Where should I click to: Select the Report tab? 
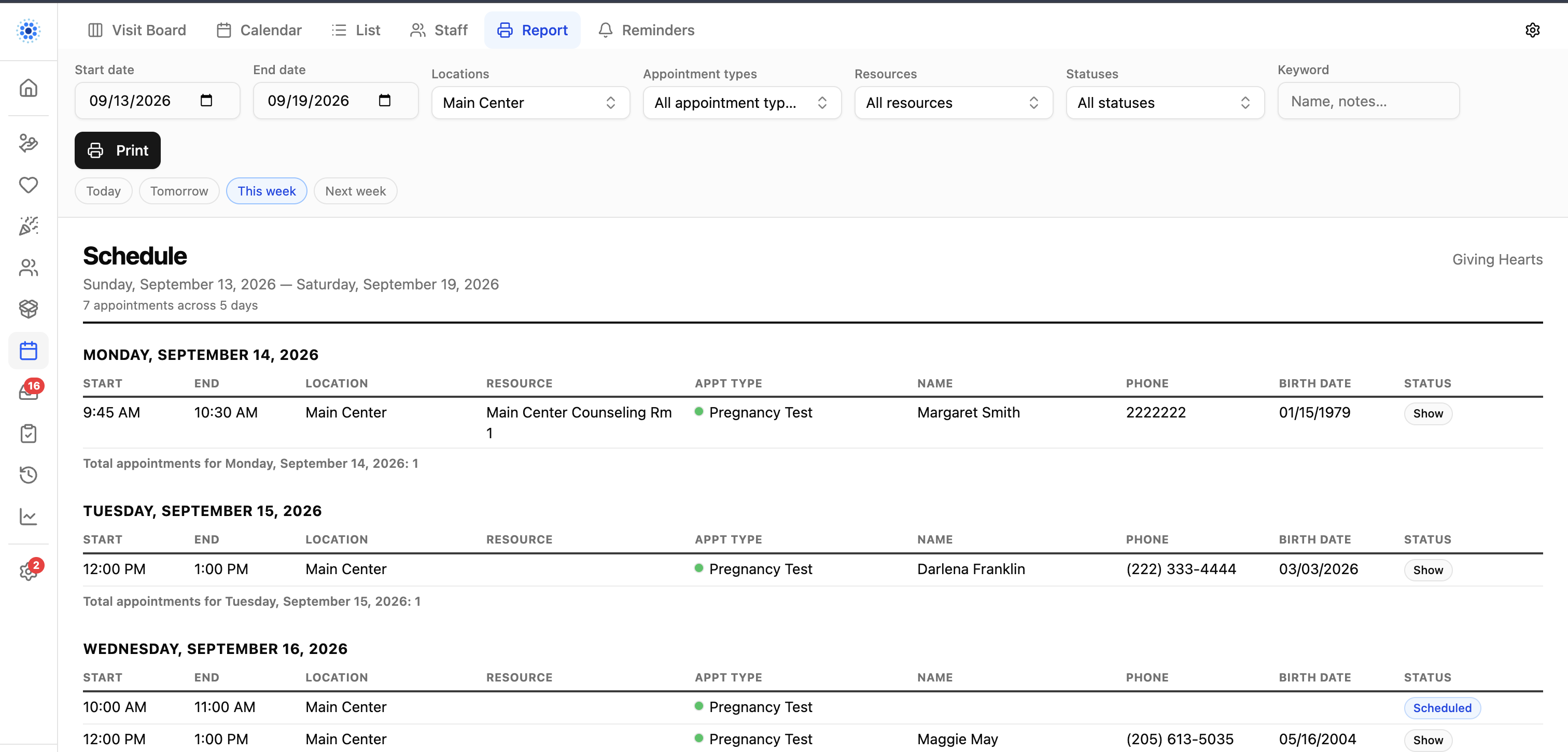(x=532, y=30)
